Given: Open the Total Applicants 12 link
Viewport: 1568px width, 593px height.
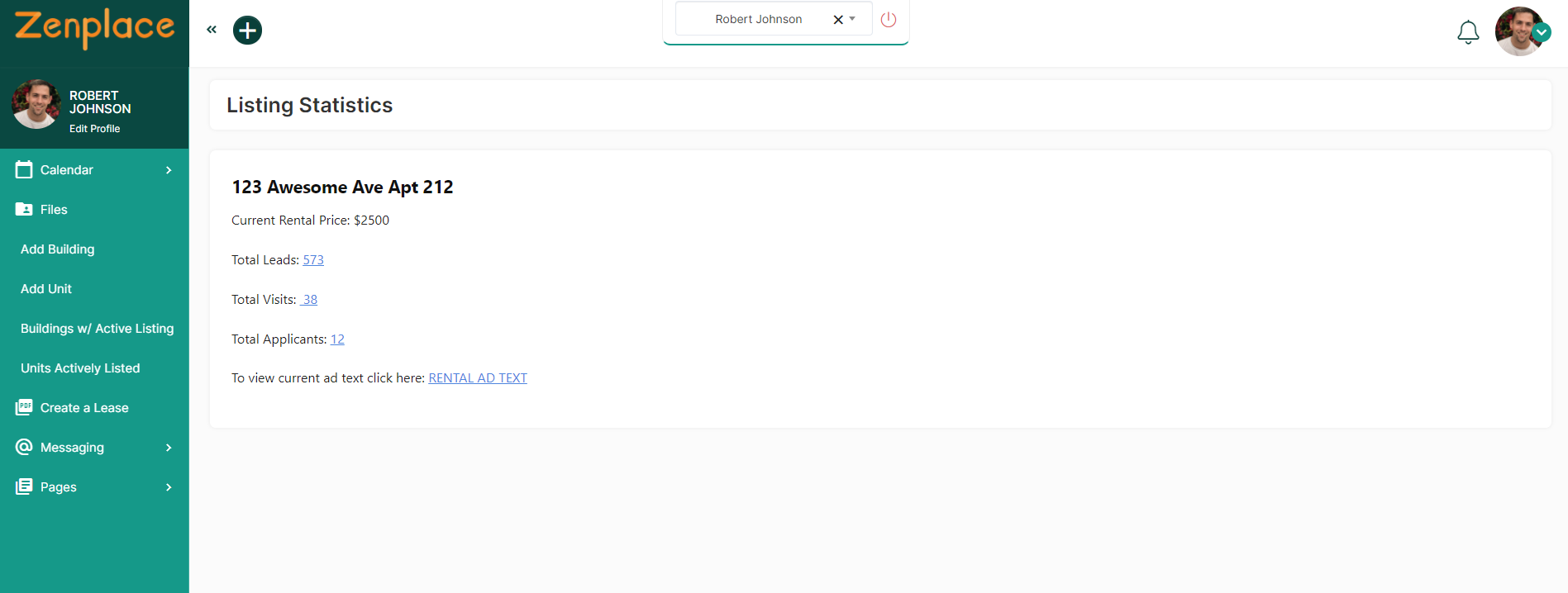Looking at the screenshot, I should (337, 339).
